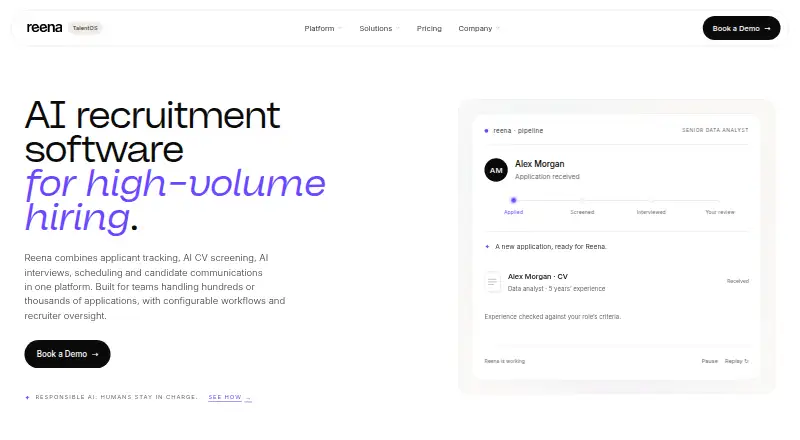Follow the SEE HOW link

click(x=230, y=397)
